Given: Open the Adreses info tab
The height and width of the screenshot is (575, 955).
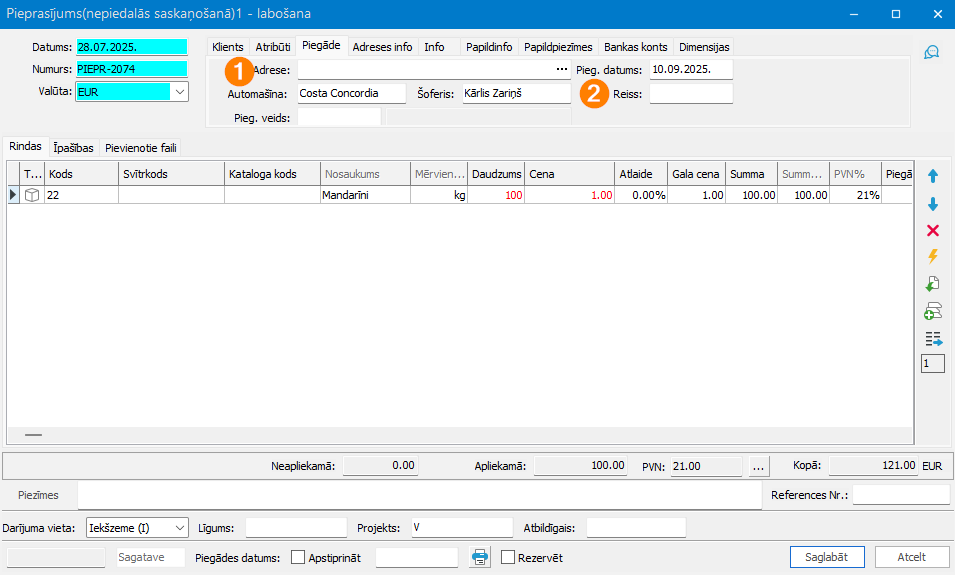Looking at the screenshot, I should [x=382, y=47].
